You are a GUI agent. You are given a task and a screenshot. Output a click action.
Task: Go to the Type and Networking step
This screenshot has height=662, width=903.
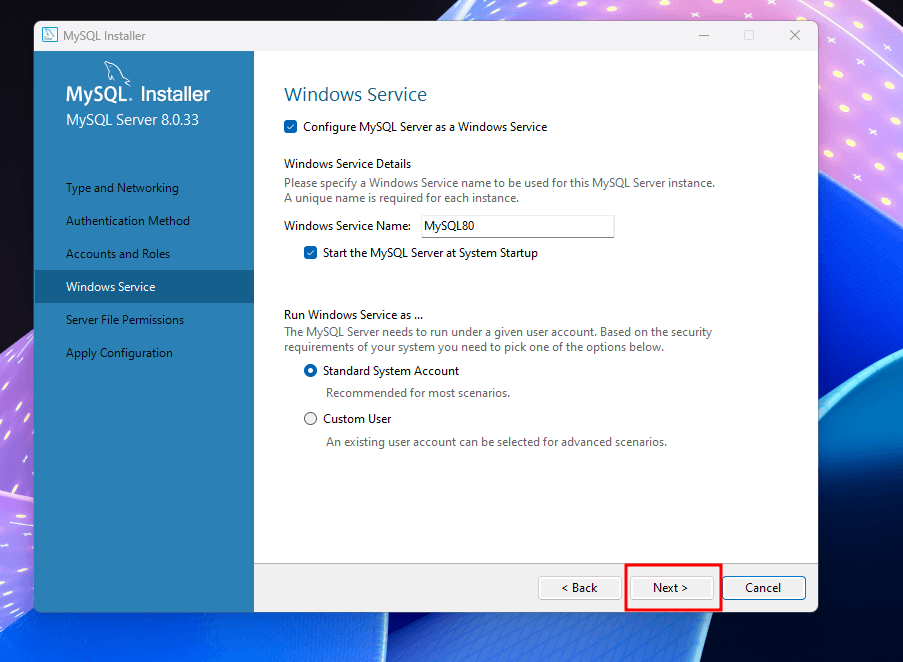tap(122, 188)
